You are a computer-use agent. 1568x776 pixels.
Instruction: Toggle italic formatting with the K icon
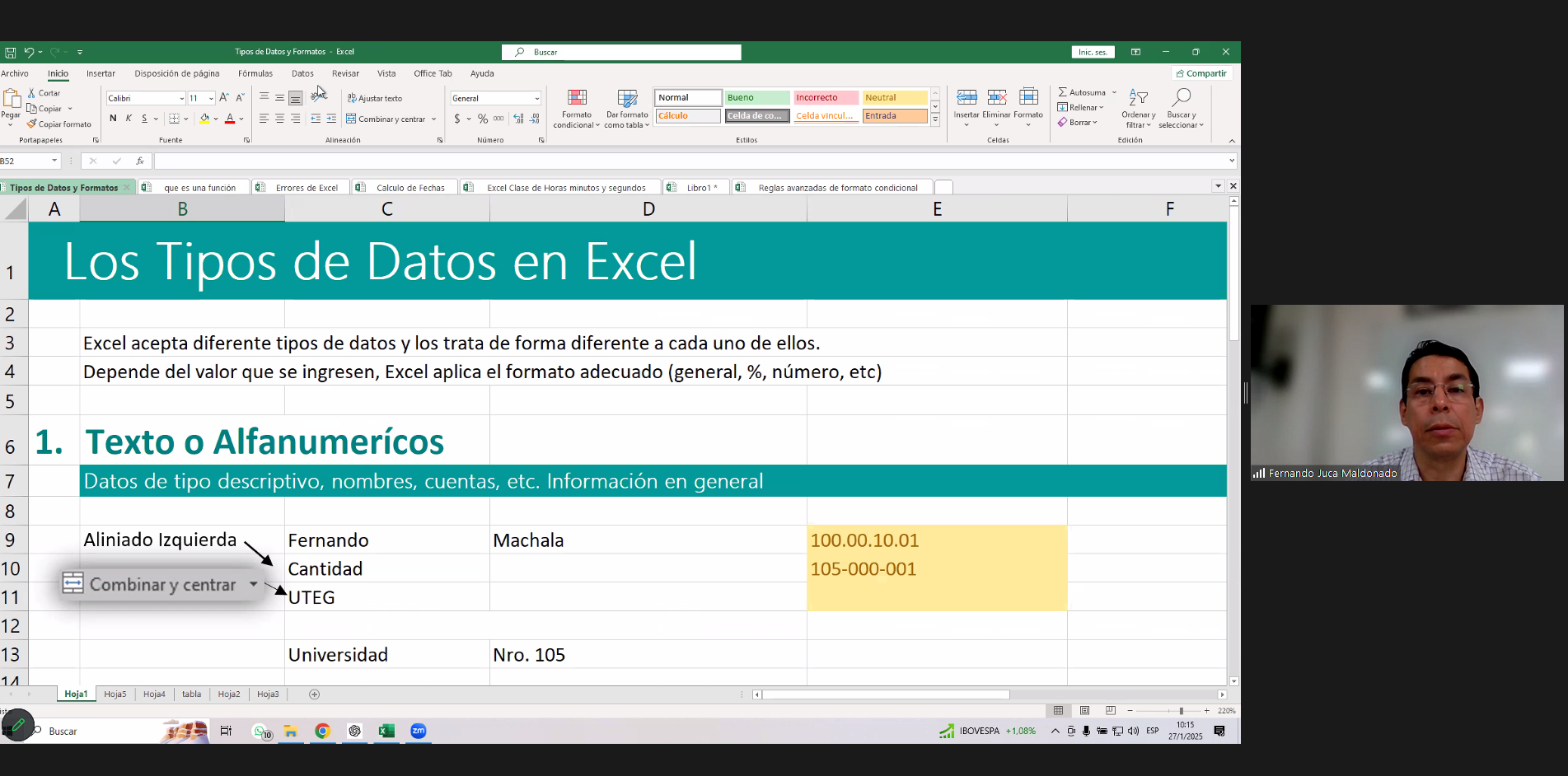click(x=128, y=119)
